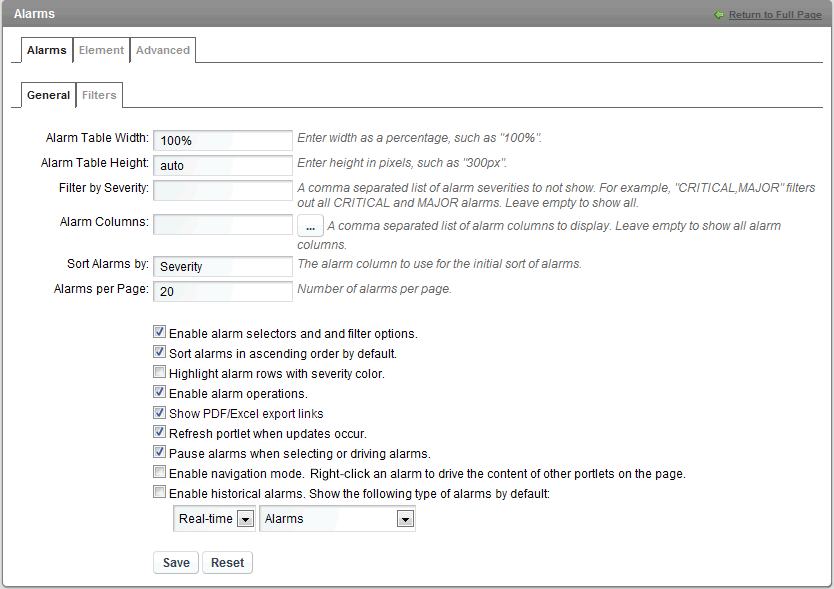Click the Filter by Severity field
This screenshot has width=834, height=589.
(x=223, y=190)
